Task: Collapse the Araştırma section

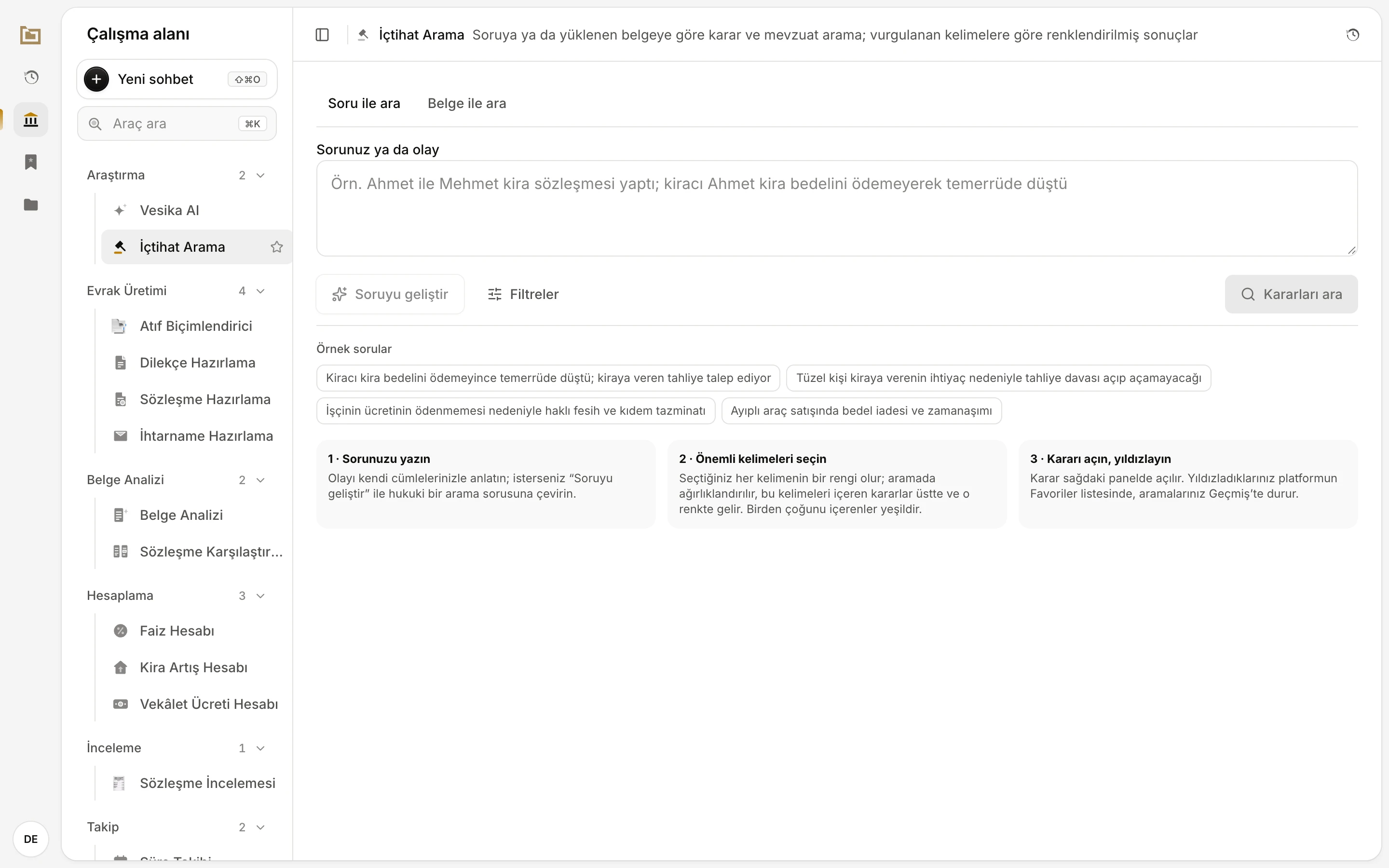Action: [260, 175]
